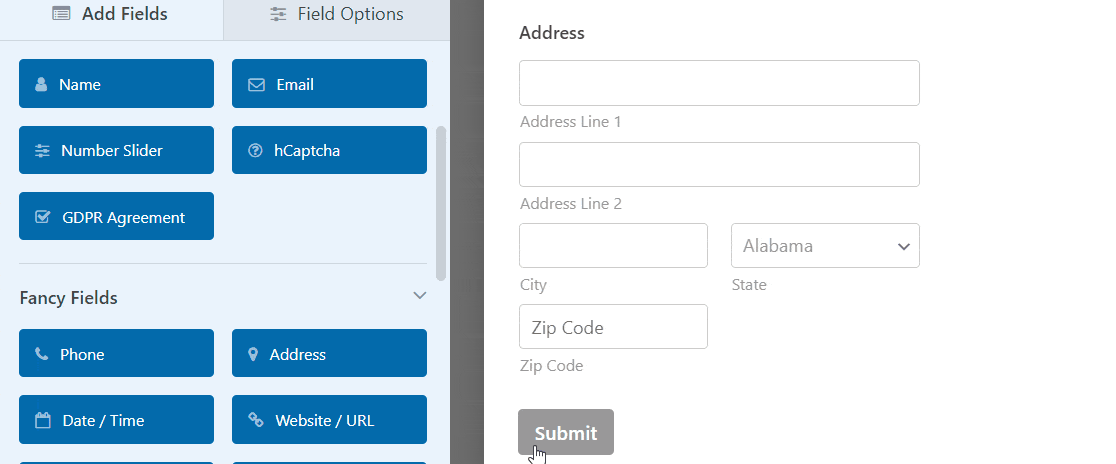
Task: Click the Name field person icon
Action: [41, 85]
